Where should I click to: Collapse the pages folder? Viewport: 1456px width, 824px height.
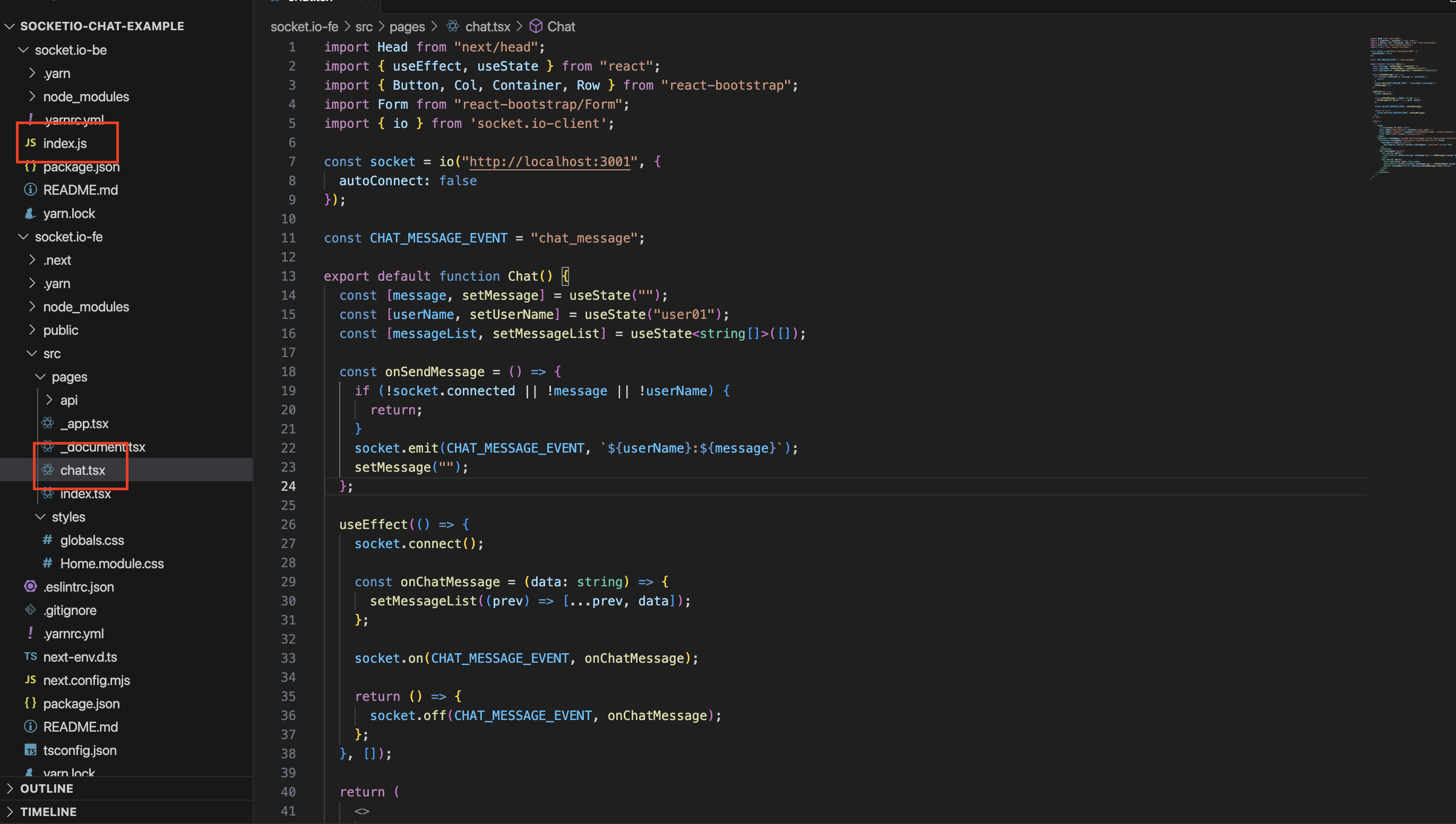tap(41, 376)
